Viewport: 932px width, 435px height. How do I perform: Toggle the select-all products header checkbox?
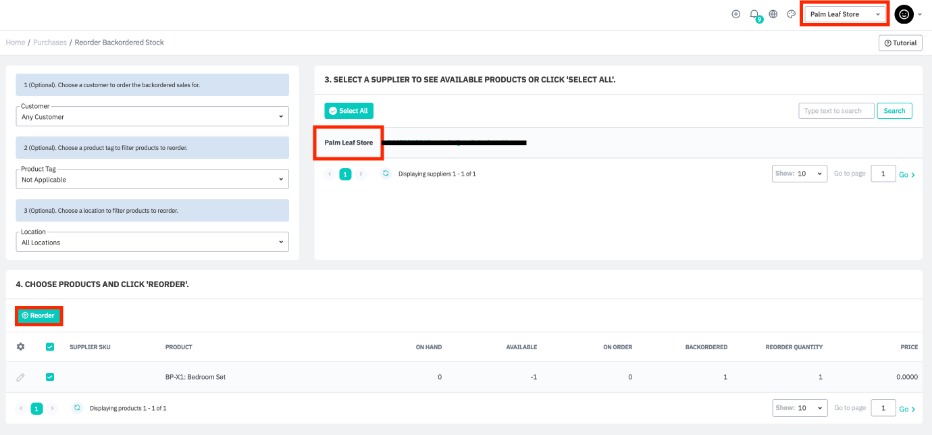point(50,347)
